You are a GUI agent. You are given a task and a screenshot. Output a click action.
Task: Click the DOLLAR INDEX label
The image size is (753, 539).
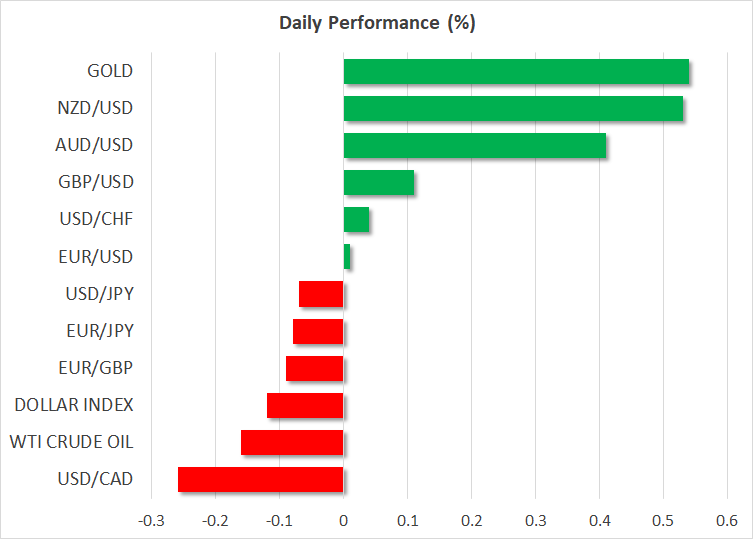coord(74,405)
